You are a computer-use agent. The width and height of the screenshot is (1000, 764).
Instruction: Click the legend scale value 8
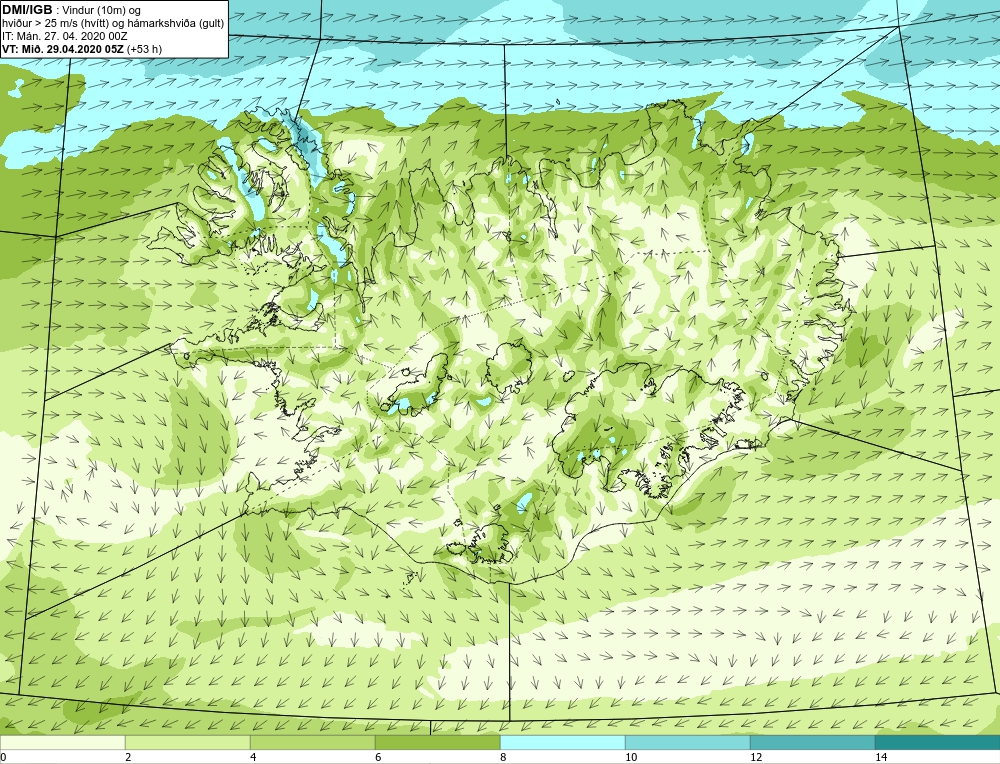(x=503, y=757)
